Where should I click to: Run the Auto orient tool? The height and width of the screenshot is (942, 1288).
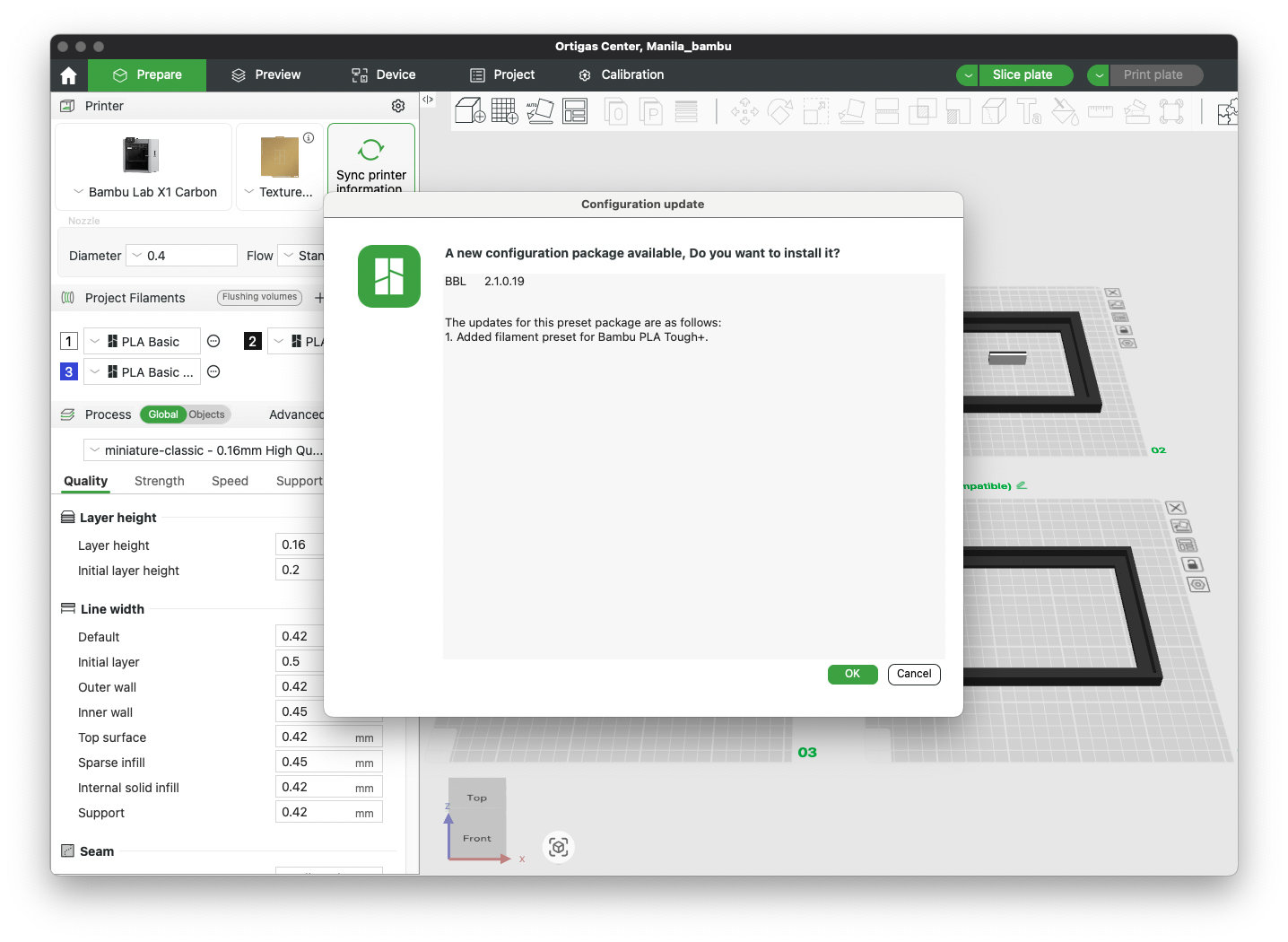[540, 111]
